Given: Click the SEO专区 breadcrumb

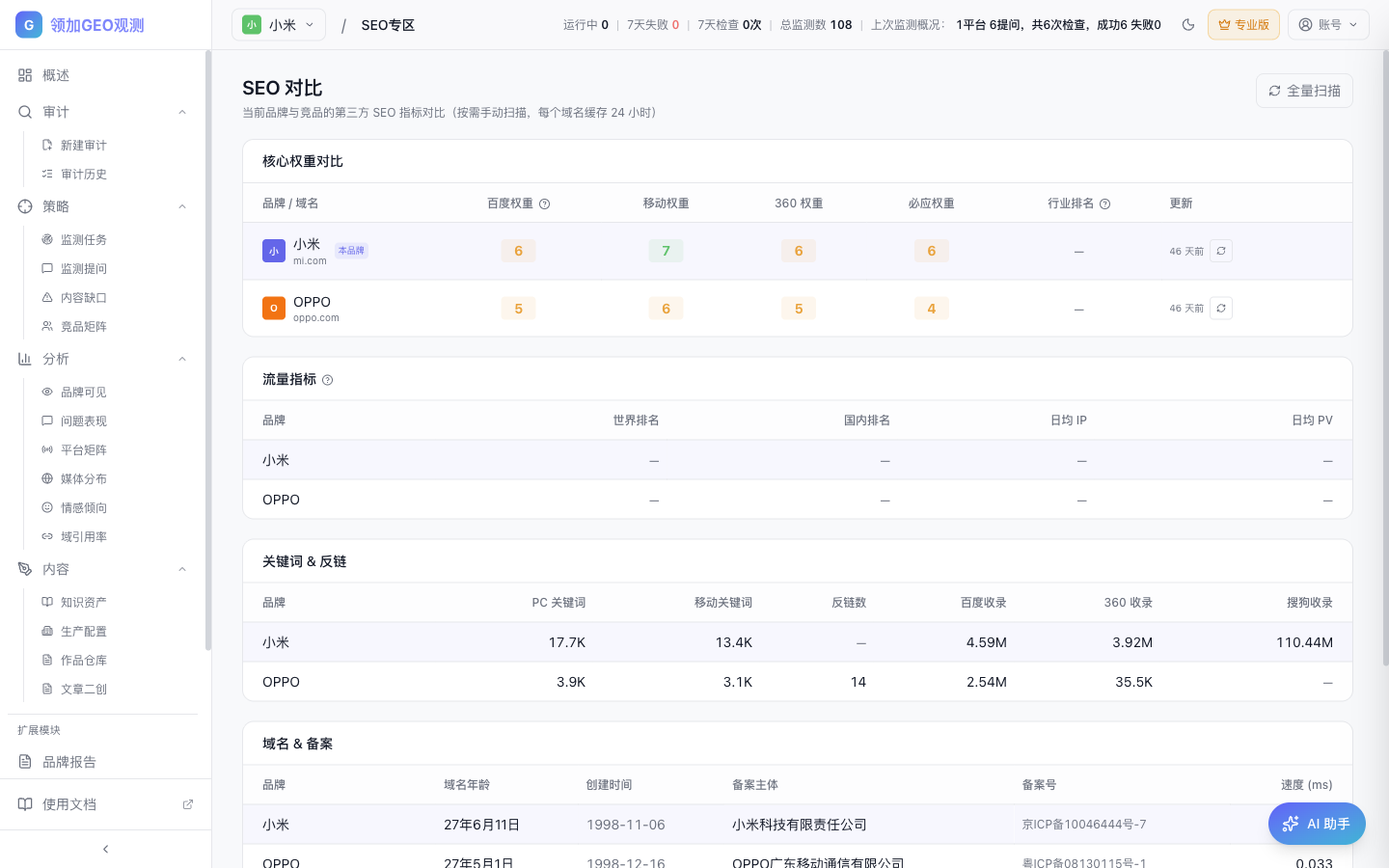Looking at the screenshot, I should (x=388, y=25).
